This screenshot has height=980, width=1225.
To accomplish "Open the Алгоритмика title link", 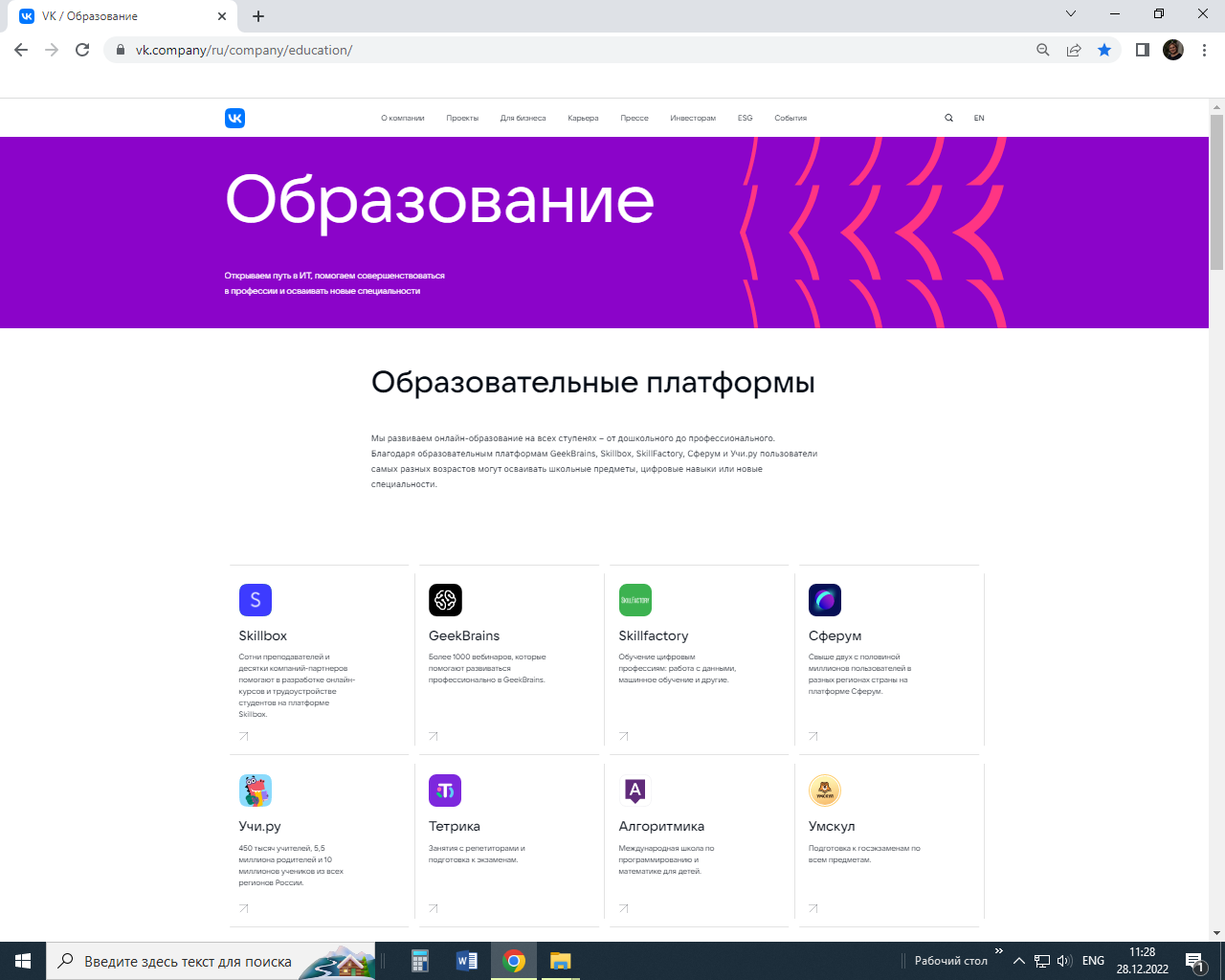I will click(x=661, y=826).
